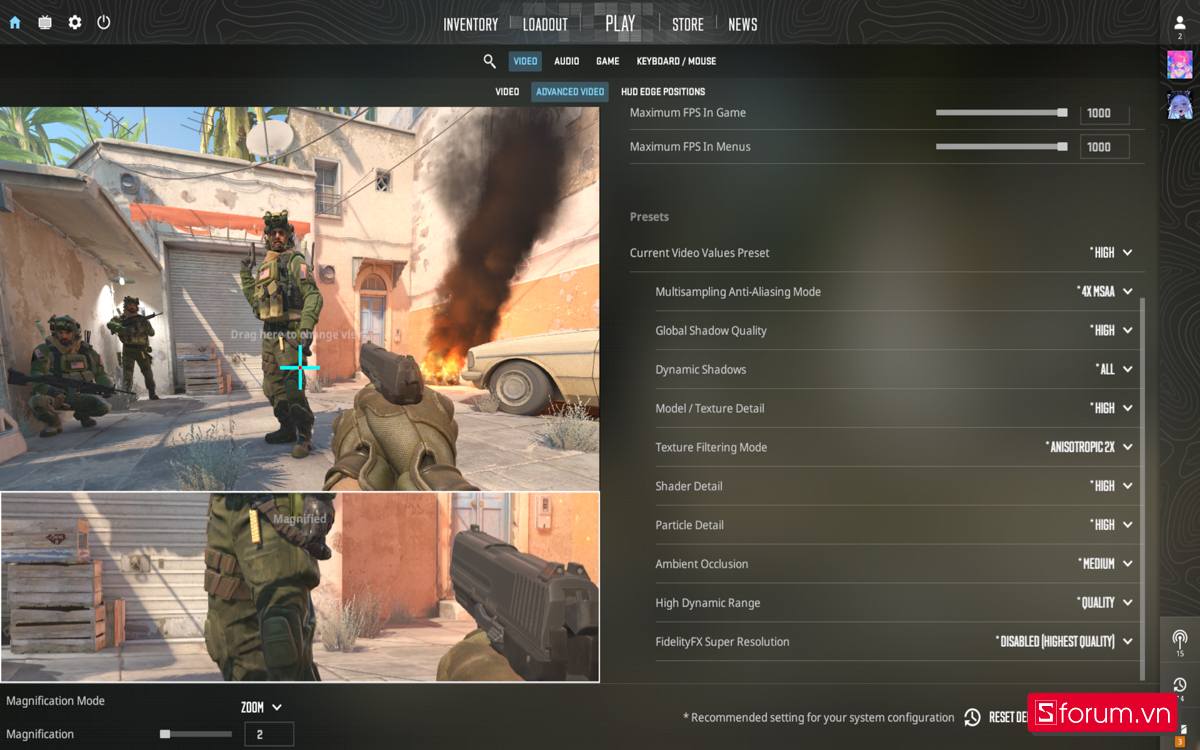Open the recent players clock icon
1200x750 pixels.
(x=1180, y=685)
